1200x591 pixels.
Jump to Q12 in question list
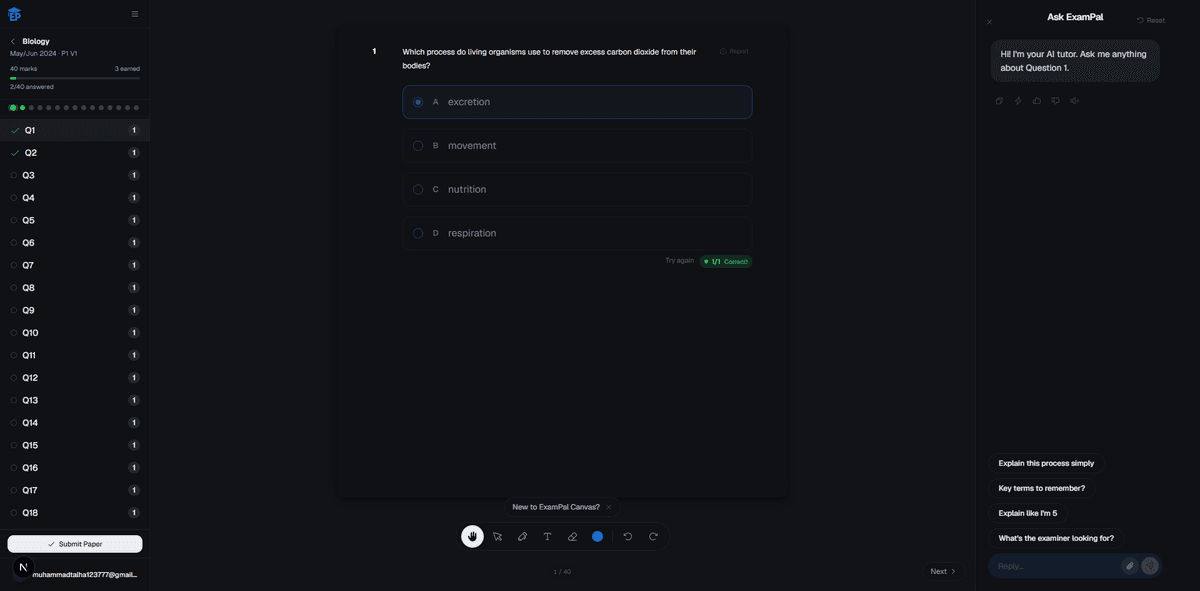pos(30,378)
